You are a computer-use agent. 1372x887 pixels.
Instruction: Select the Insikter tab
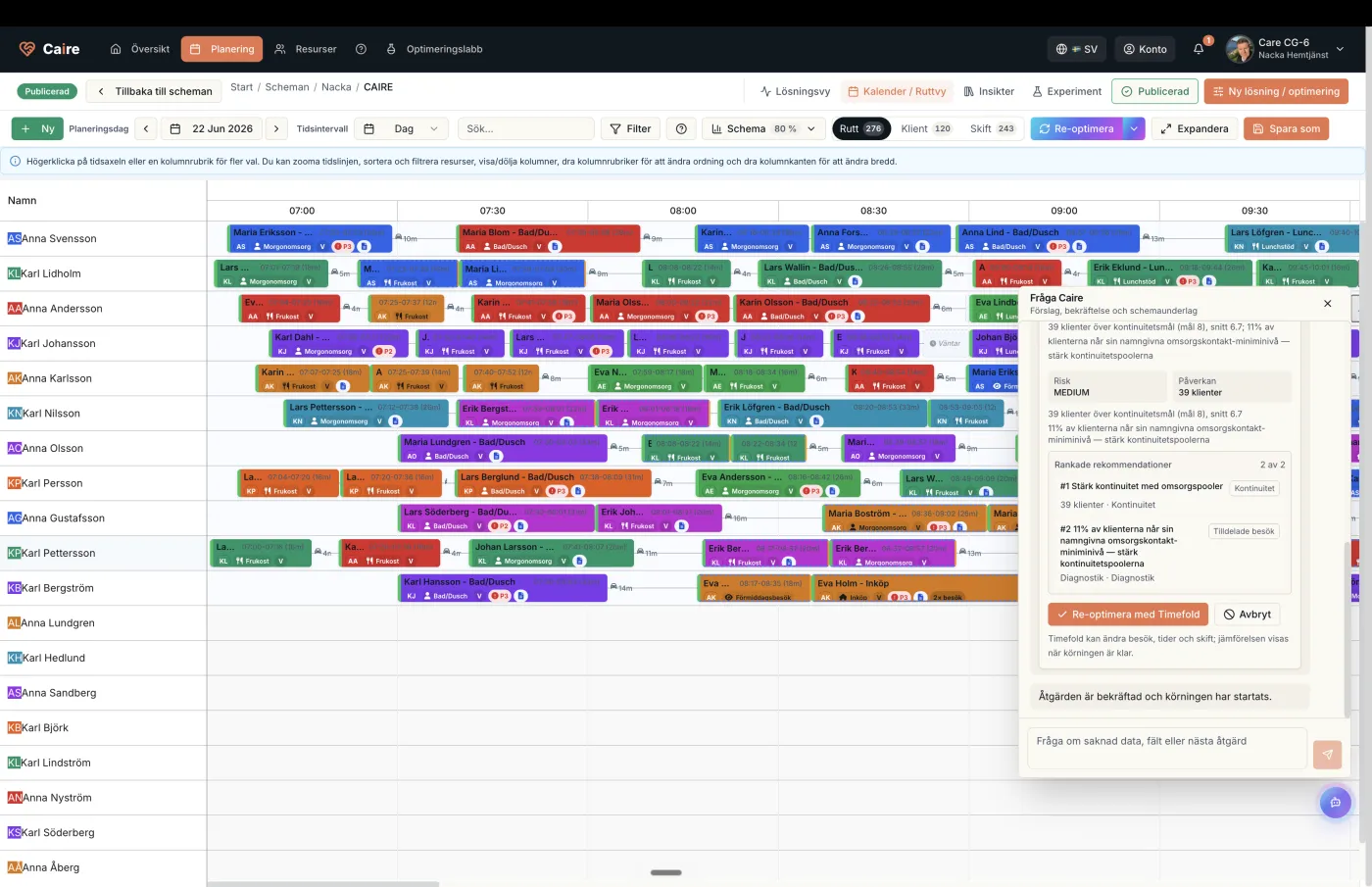click(x=989, y=91)
